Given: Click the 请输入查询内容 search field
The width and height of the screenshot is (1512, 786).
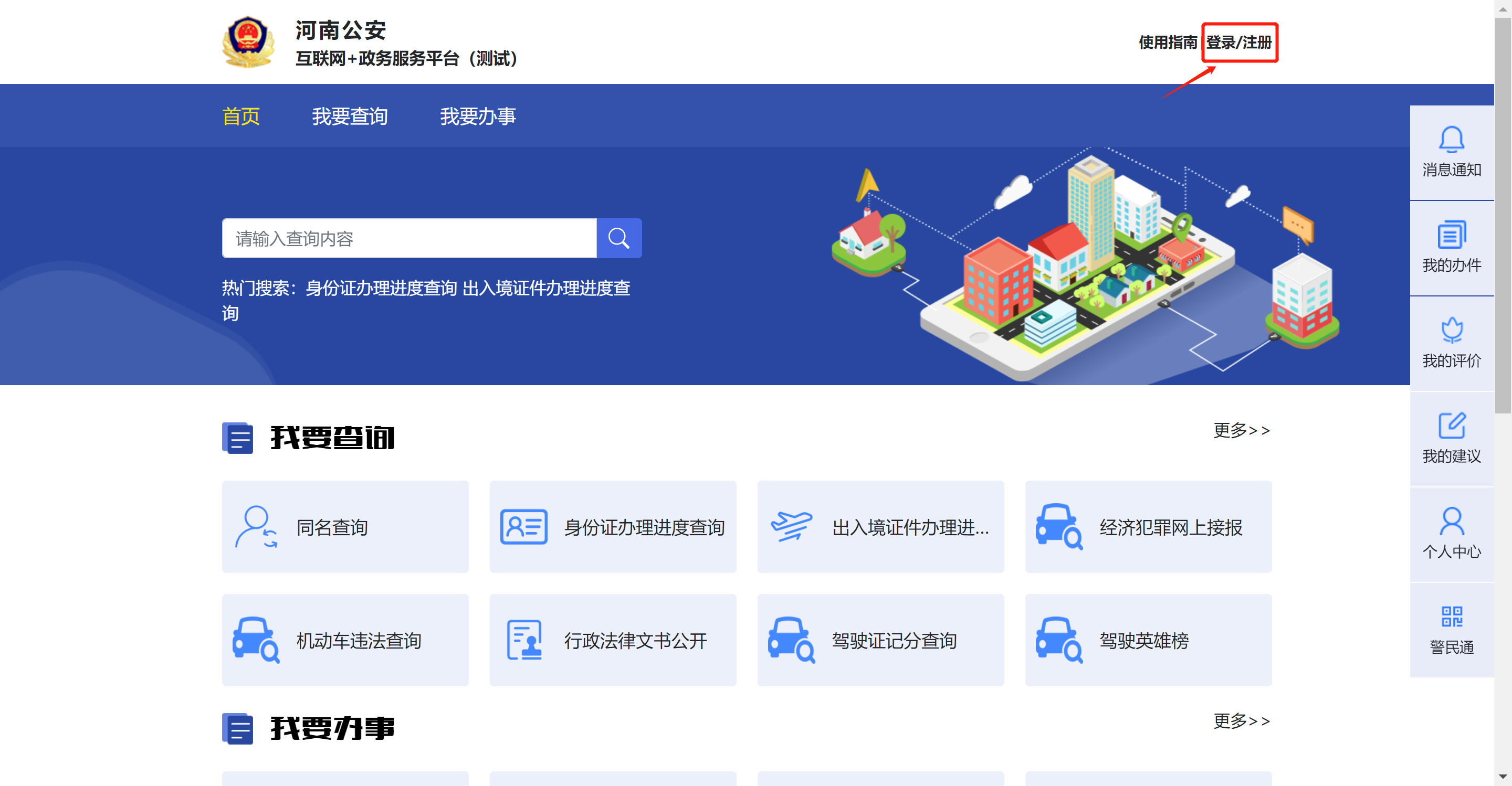Looking at the screenshot, I should 409,238.
